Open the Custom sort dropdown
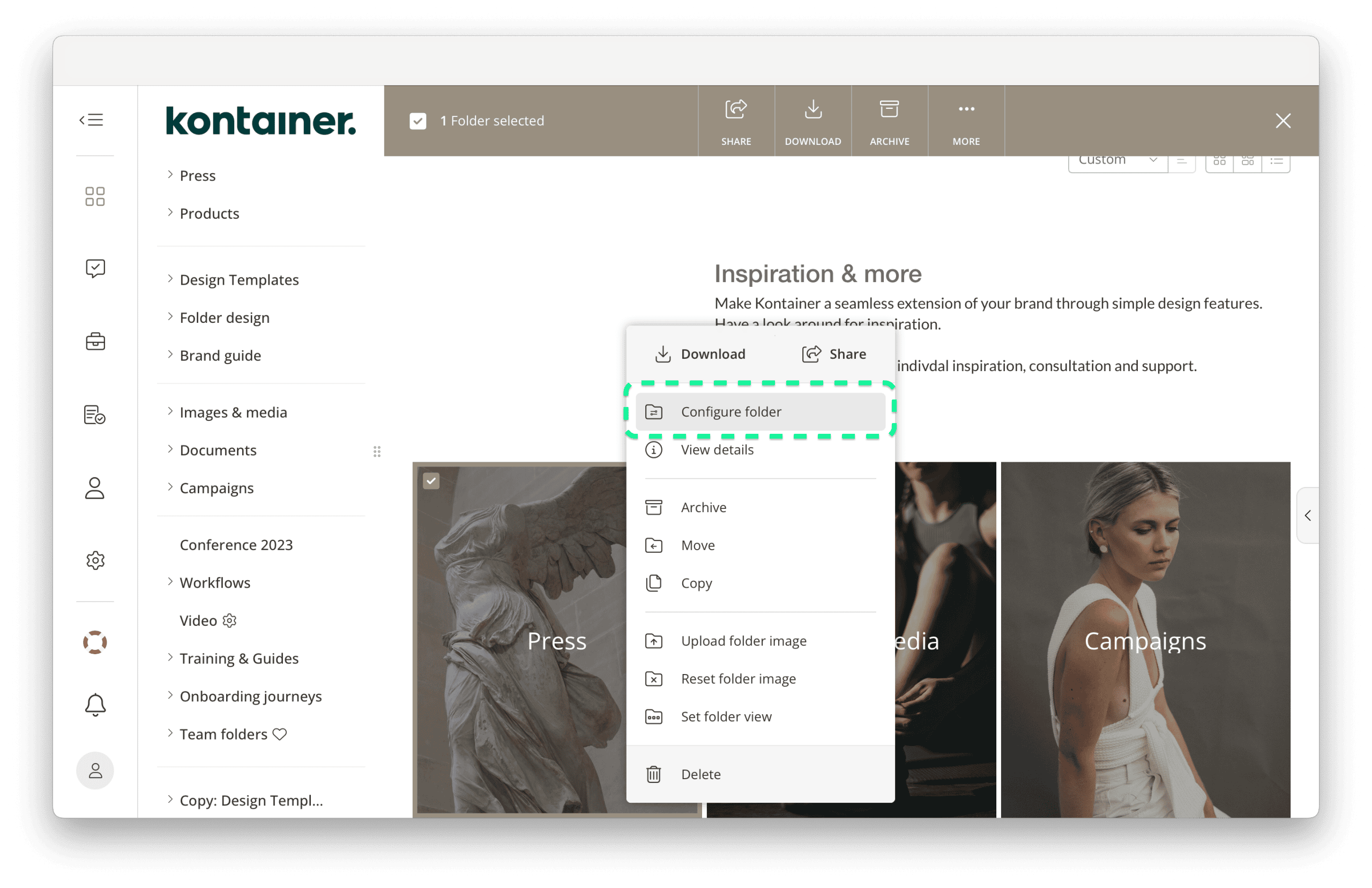 click(x=1117, y=160)
